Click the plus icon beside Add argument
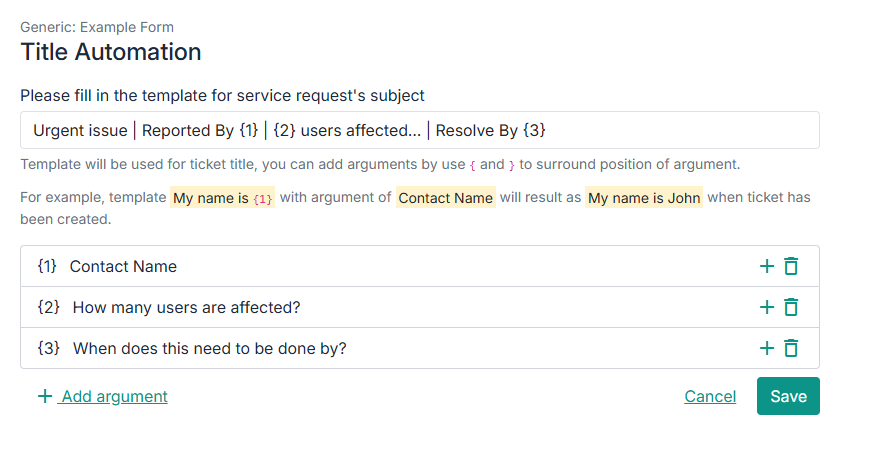The height and width of the screenshot is (462, 873). pyautogui.click(x=44, y=396)
